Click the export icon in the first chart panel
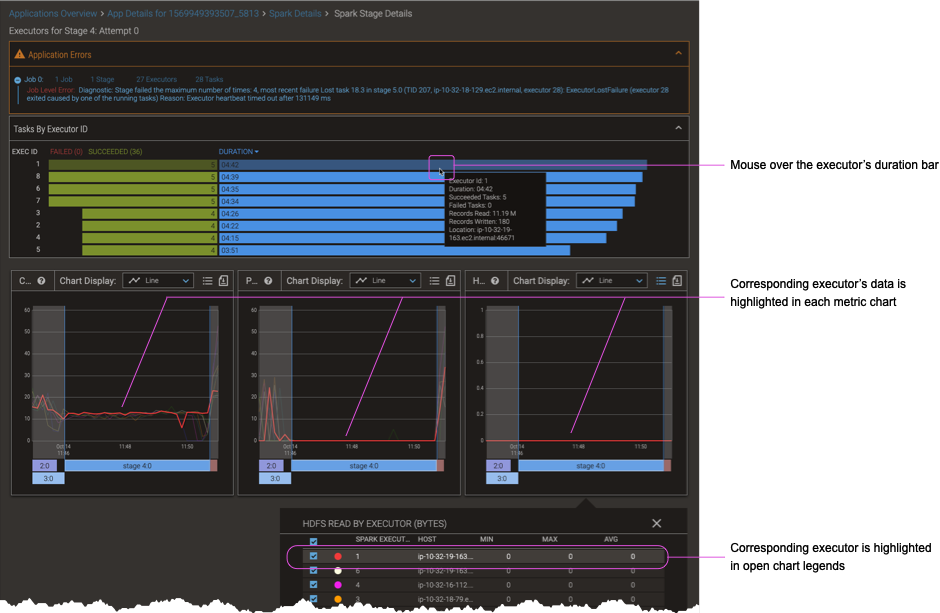 click(x=223, y=281)
